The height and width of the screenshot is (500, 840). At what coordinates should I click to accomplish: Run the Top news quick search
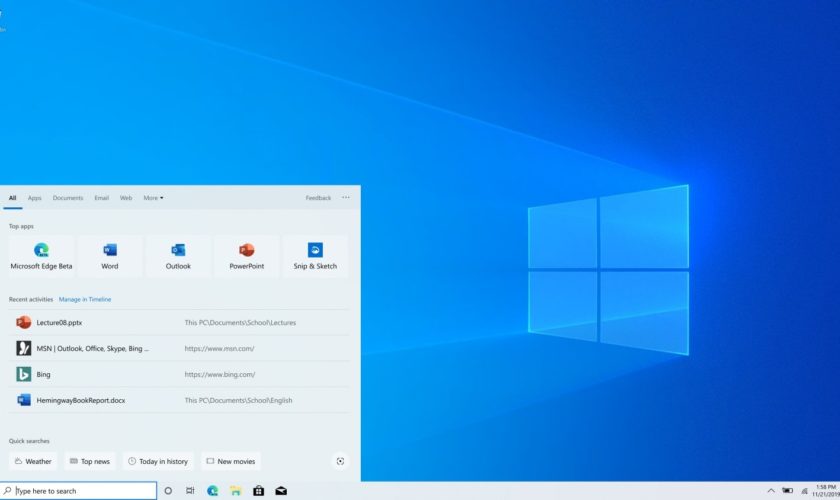click(90, 461)
